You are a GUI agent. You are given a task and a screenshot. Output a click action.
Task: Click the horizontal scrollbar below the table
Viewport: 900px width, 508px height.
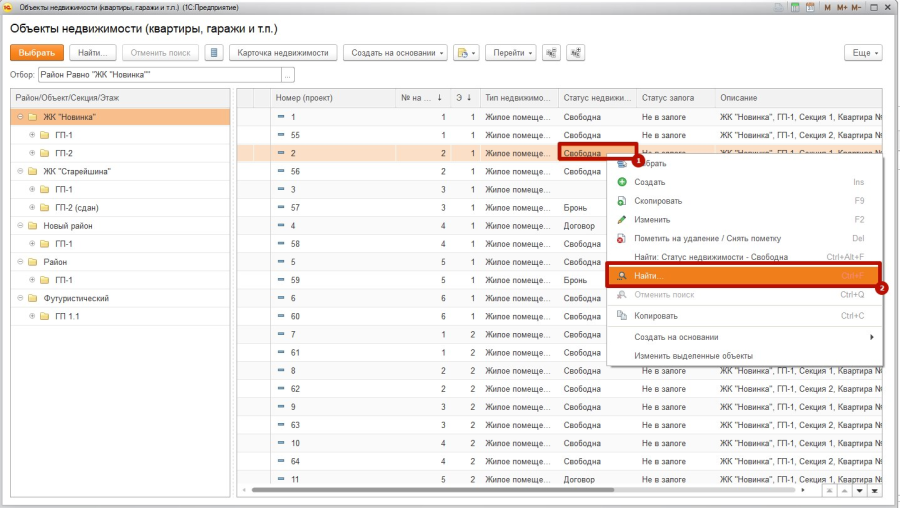pos(520,491)
